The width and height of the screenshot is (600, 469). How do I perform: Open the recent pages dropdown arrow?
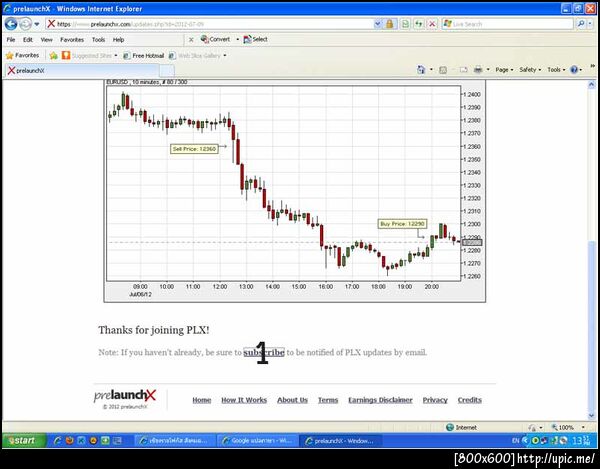(37, 24)
